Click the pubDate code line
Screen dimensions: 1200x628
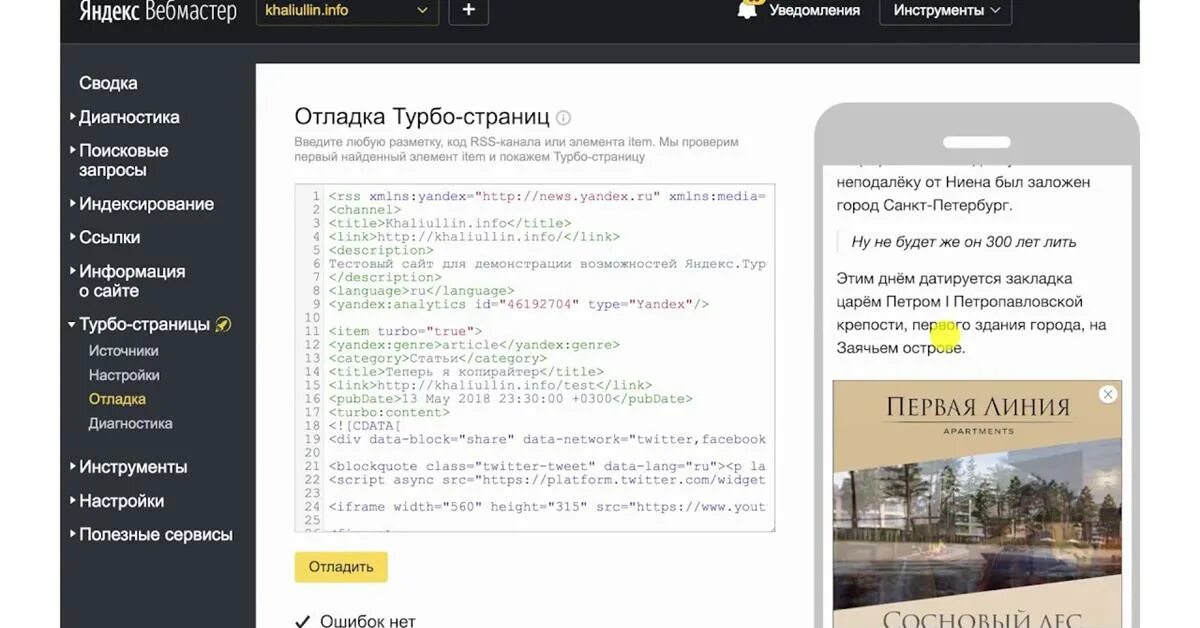510,398
